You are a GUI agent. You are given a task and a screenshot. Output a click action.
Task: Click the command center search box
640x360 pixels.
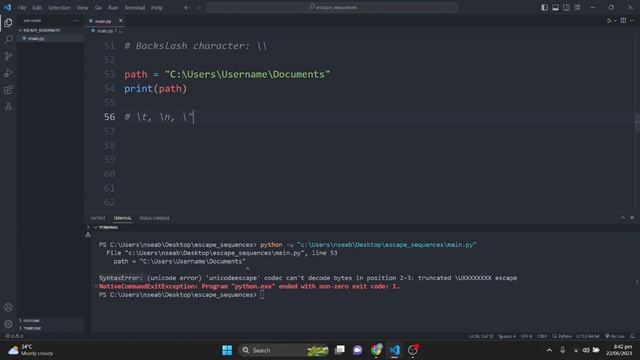332,7
